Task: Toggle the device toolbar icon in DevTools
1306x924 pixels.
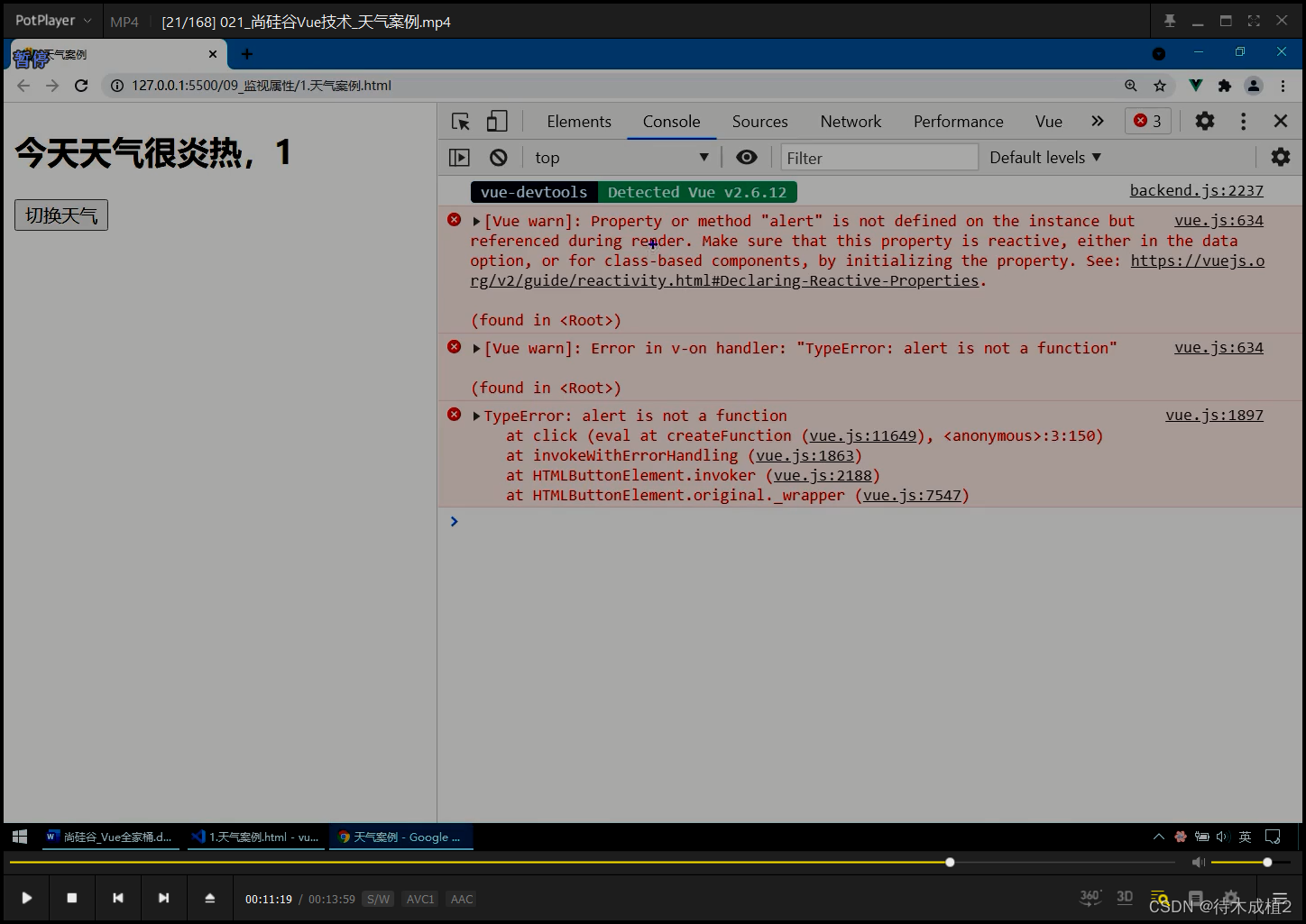Action: 497,122
